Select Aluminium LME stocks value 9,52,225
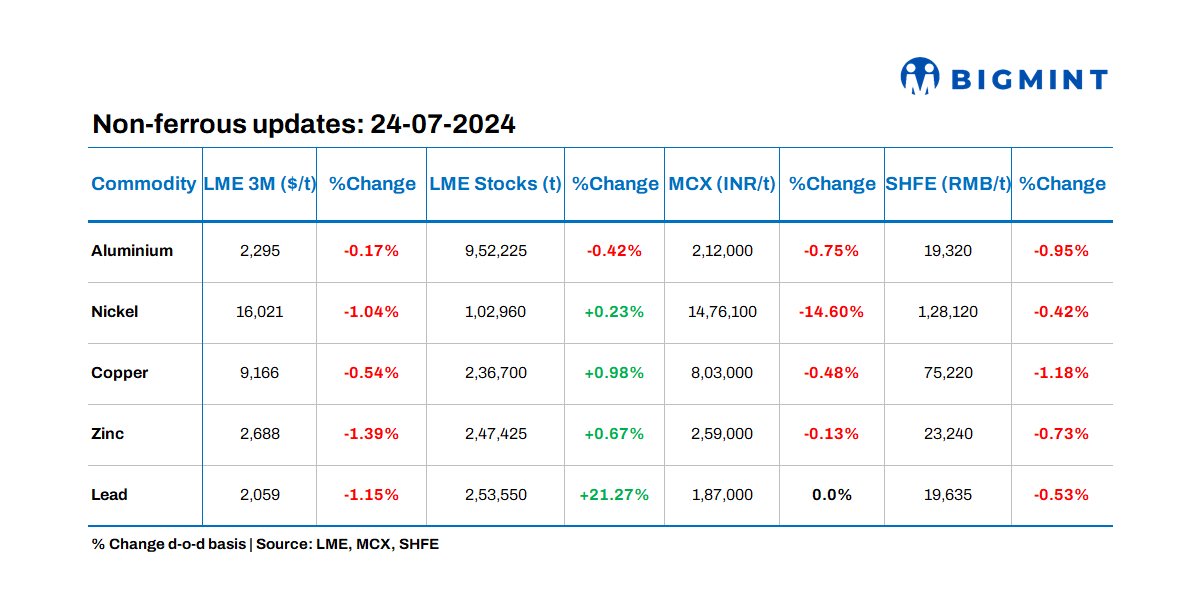Screen dimensions: 1200x600 [495, 251]
